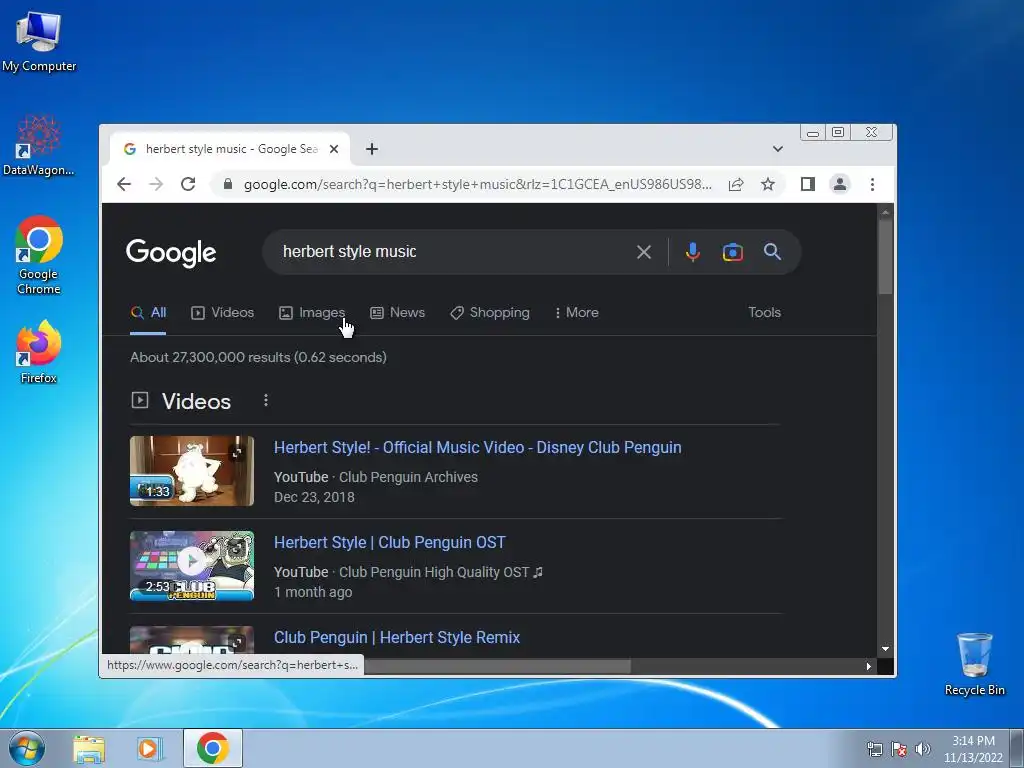Screen dimensions: 1024x768
Task: Switch to News results tab
Action: click(397, 312)
